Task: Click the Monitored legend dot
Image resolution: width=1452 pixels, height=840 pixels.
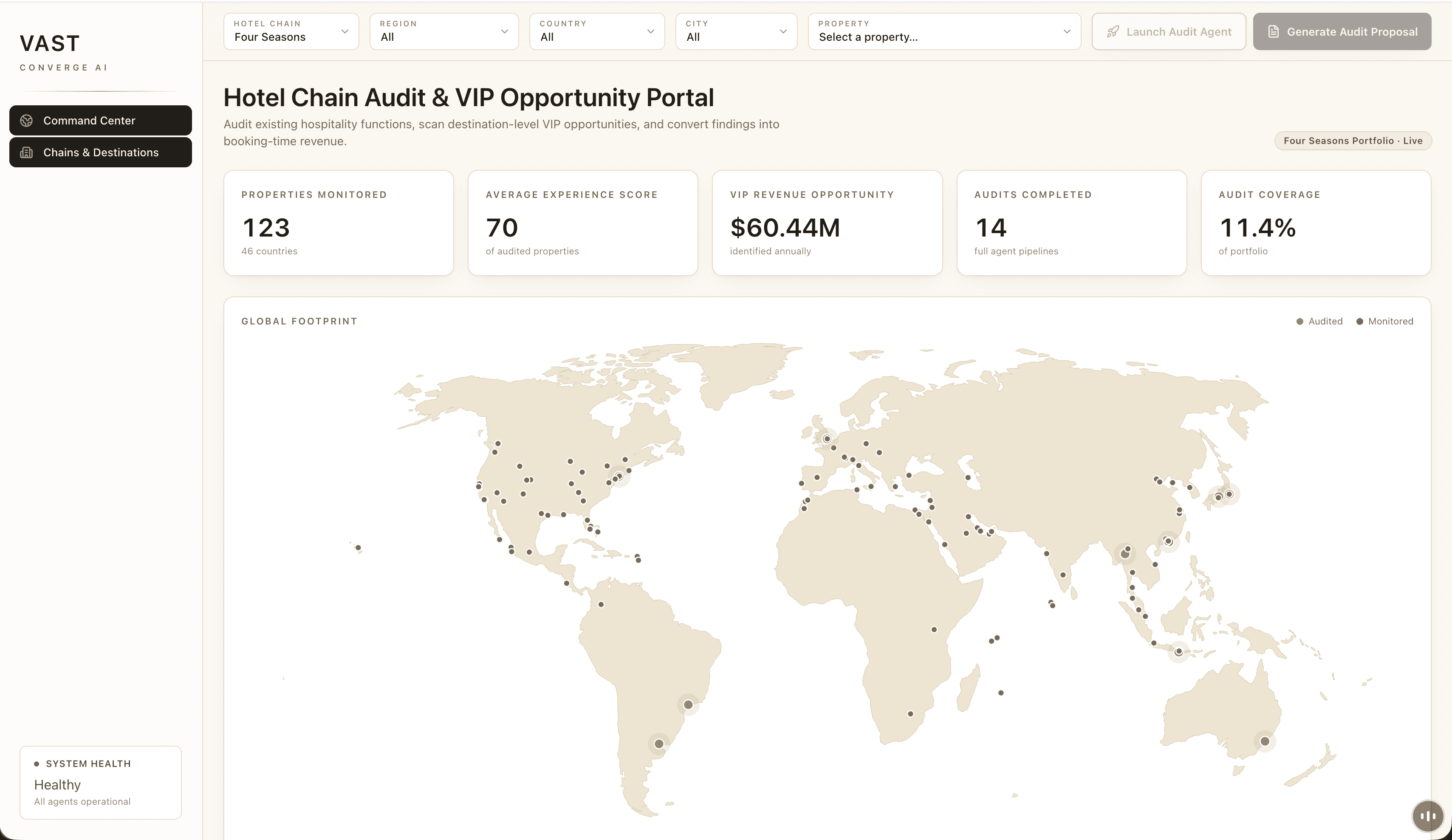Action: [1359, 321]
